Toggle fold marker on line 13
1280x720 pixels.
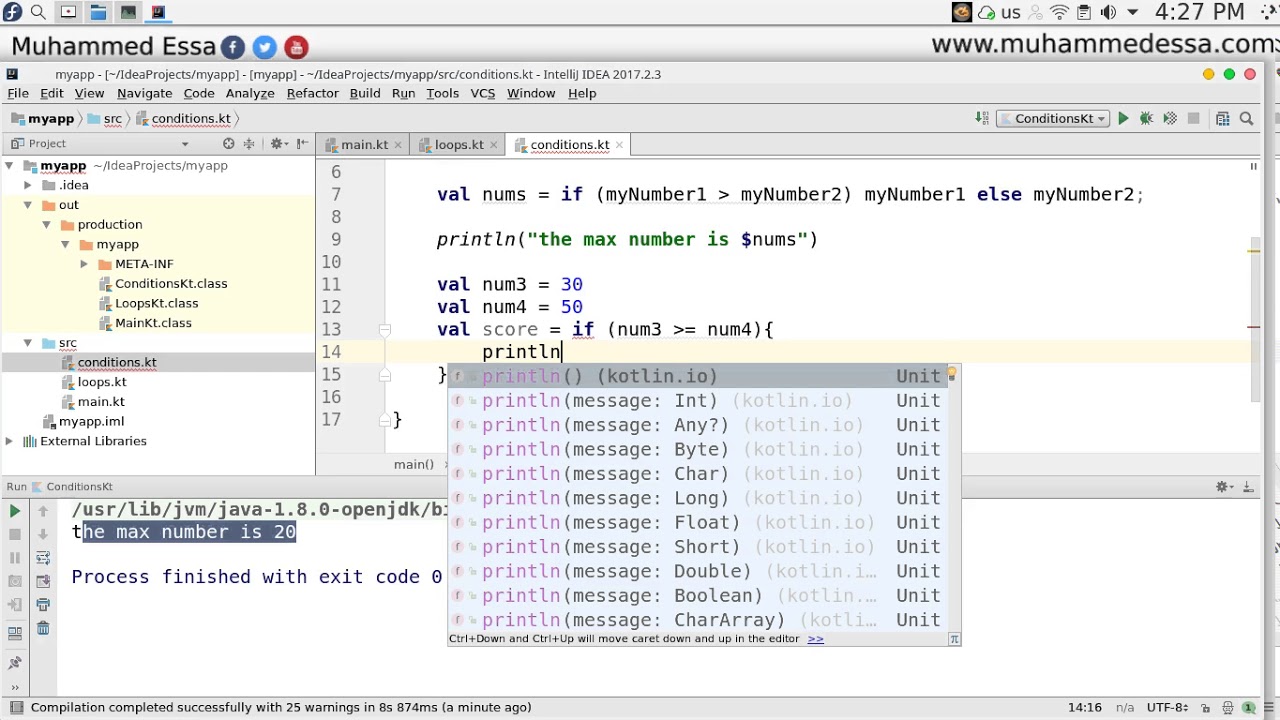tap(384, 329)
